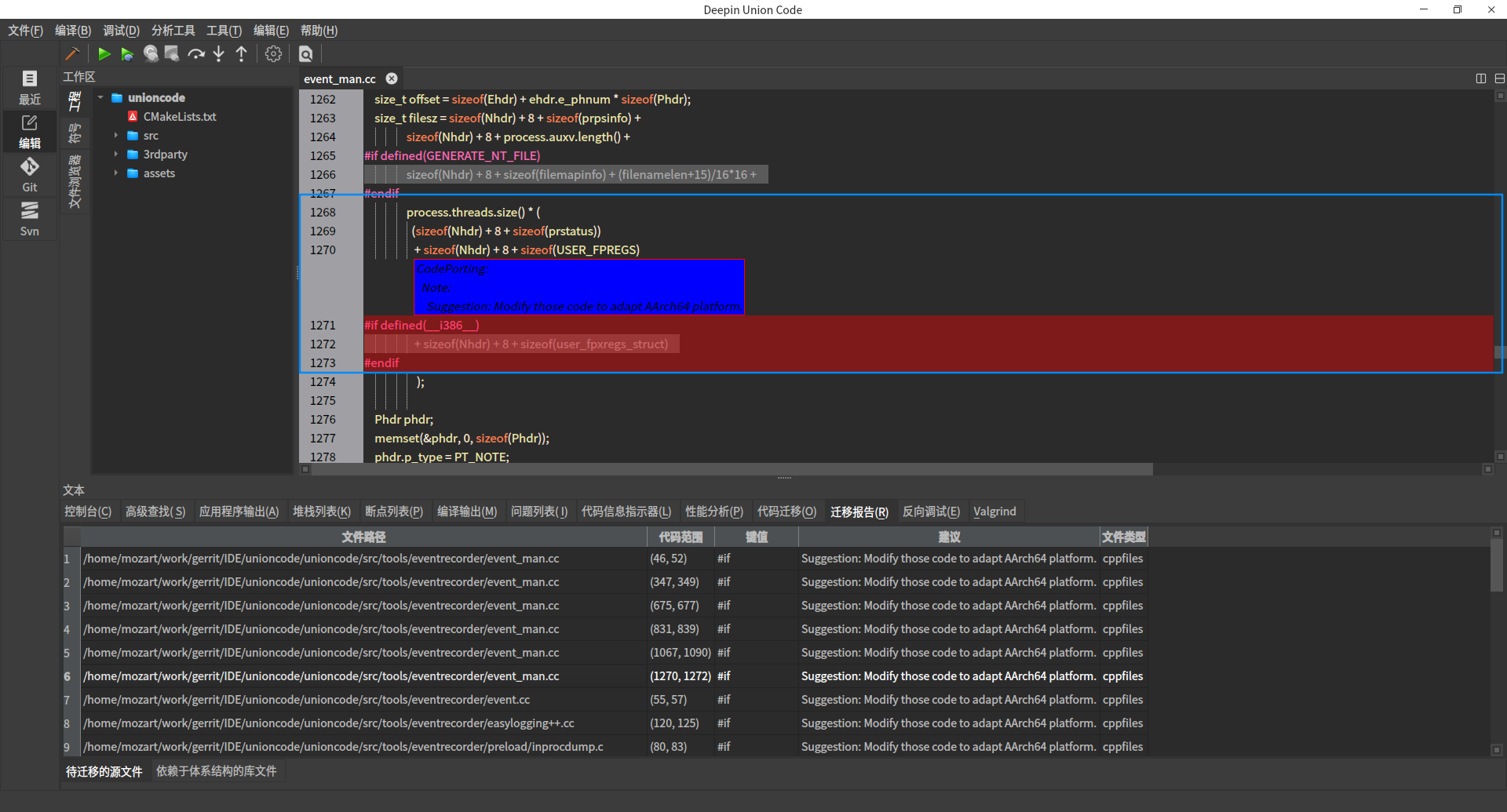Open the 分析工具 menu
Viewport: 1507px width, 812px height.
pyautogui.click(x=173, y=31)
